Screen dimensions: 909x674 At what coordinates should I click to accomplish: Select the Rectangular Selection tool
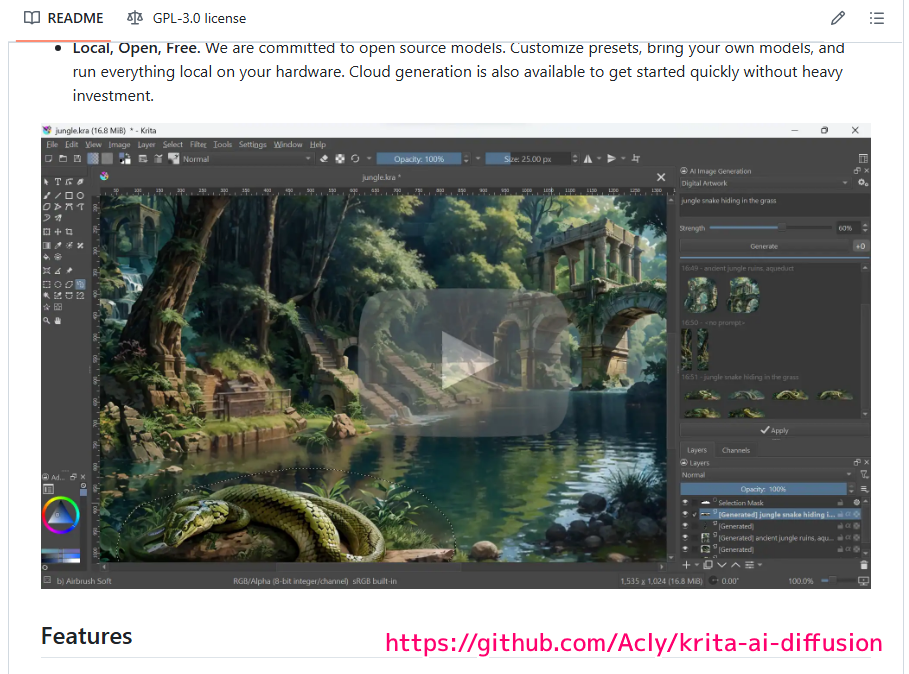click(x=47, y=285)
